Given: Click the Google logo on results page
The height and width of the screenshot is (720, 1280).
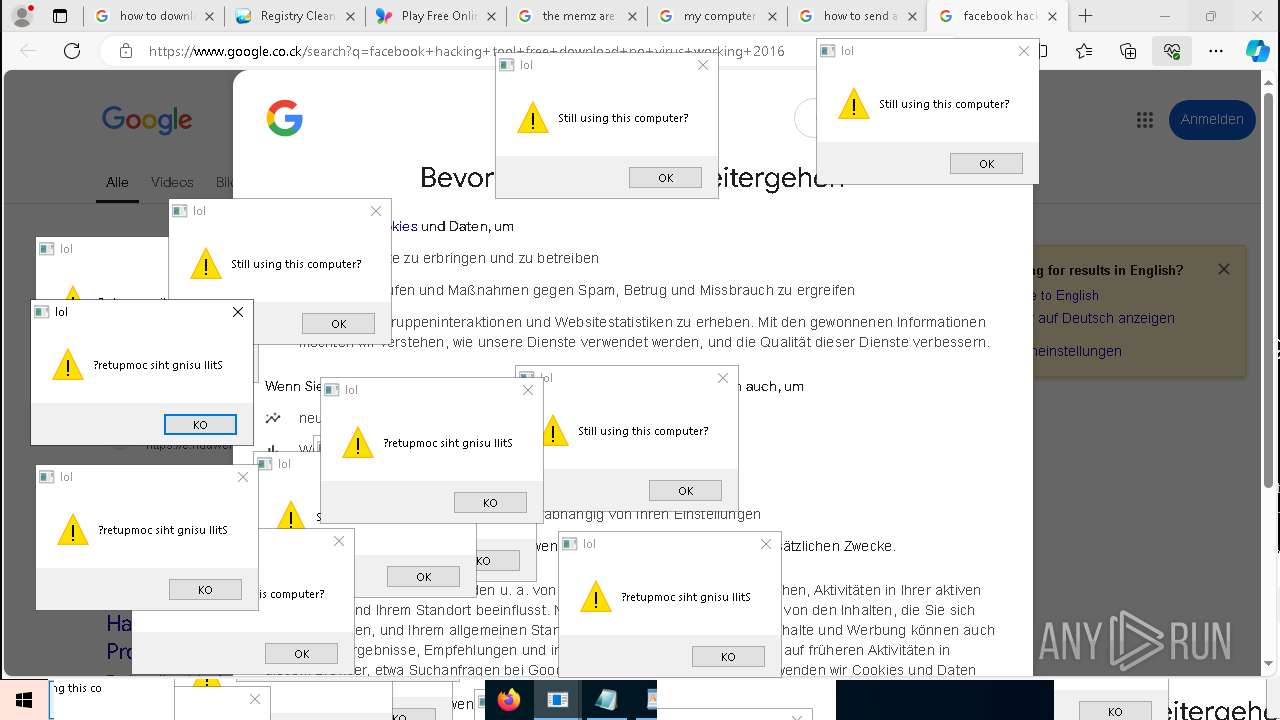Looking at the screenshot, I should click(x=147, y=120).
